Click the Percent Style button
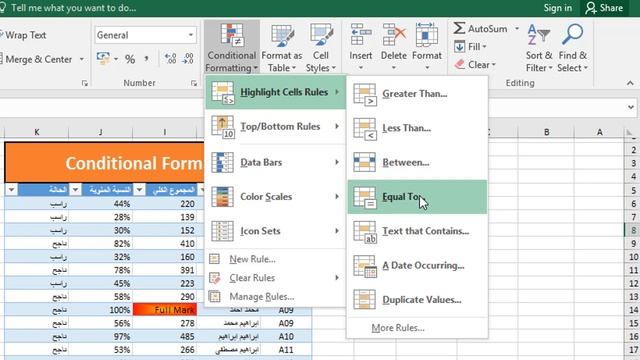 [130, 60]
